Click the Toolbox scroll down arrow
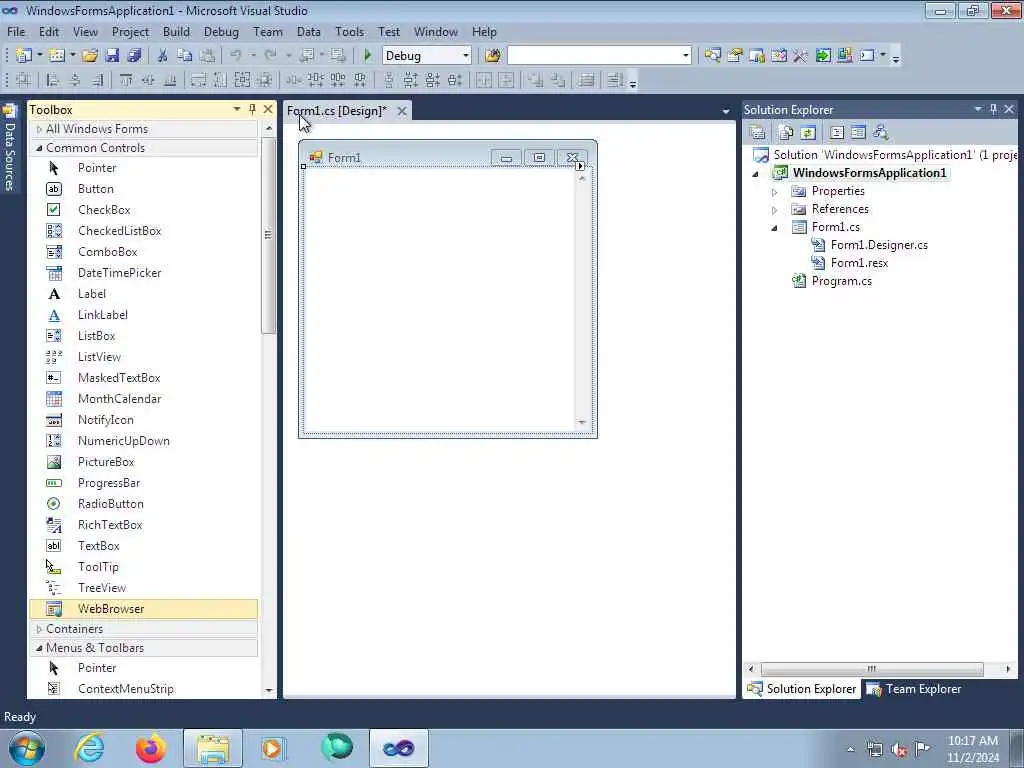1024x768 pixels. point(268,690)
